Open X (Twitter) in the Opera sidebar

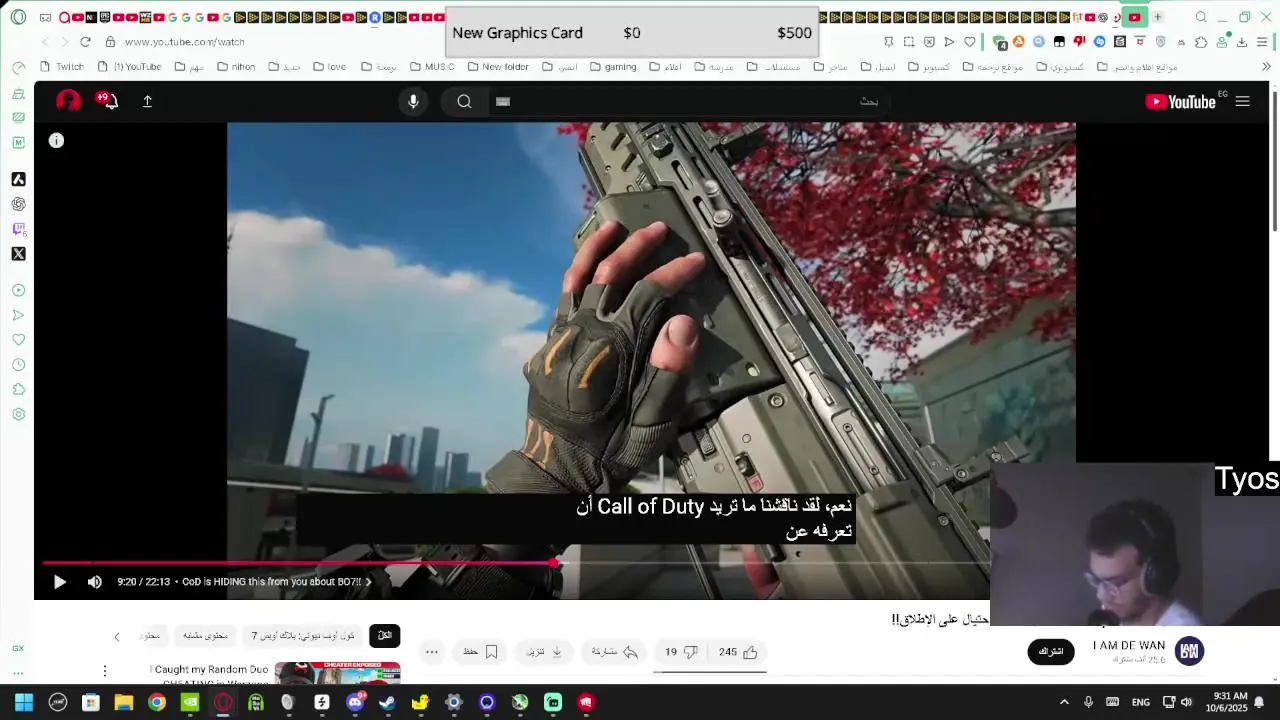click(18, 254)
